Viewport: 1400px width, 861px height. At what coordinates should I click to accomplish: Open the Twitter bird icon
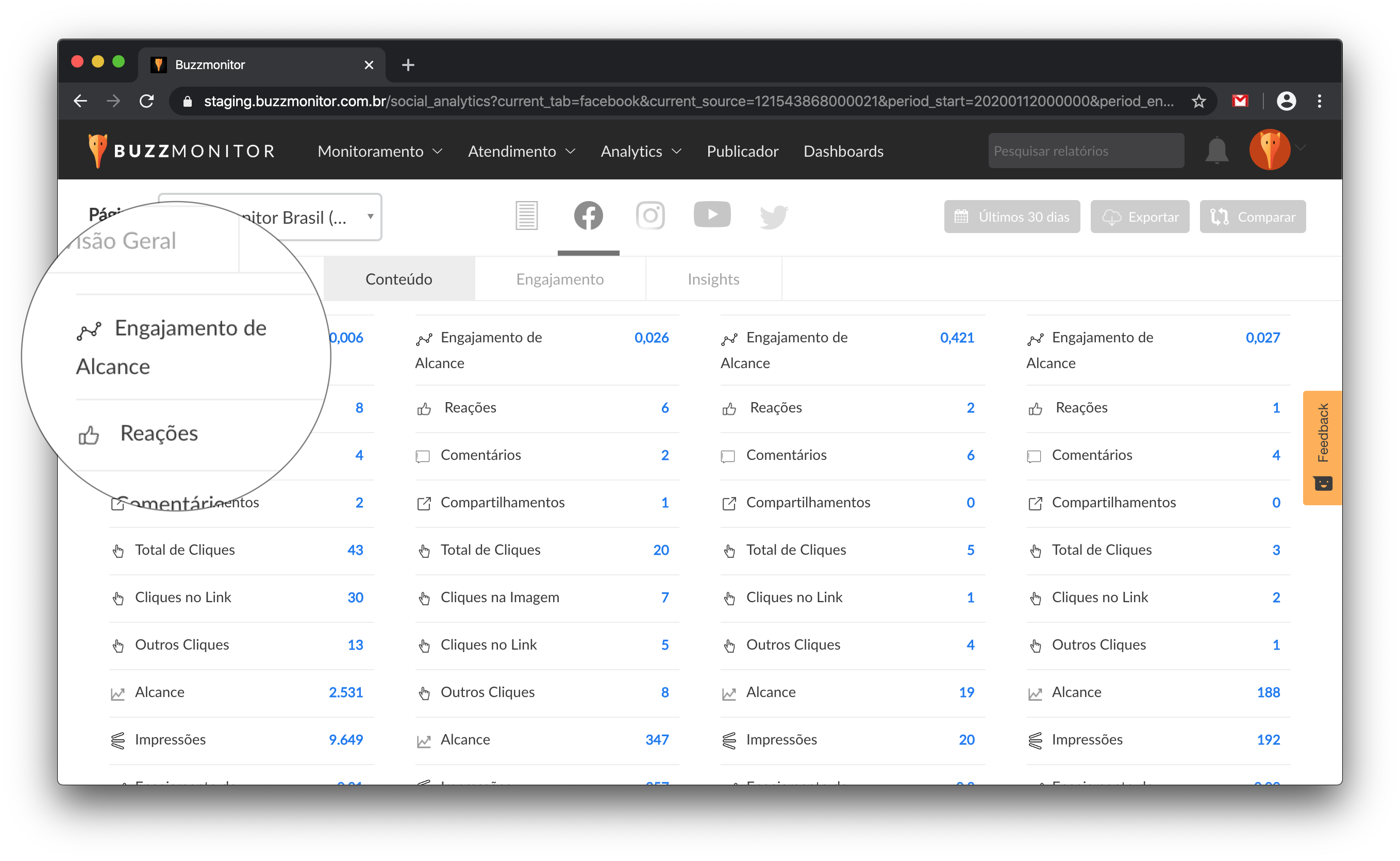click(x=773, y=217)
